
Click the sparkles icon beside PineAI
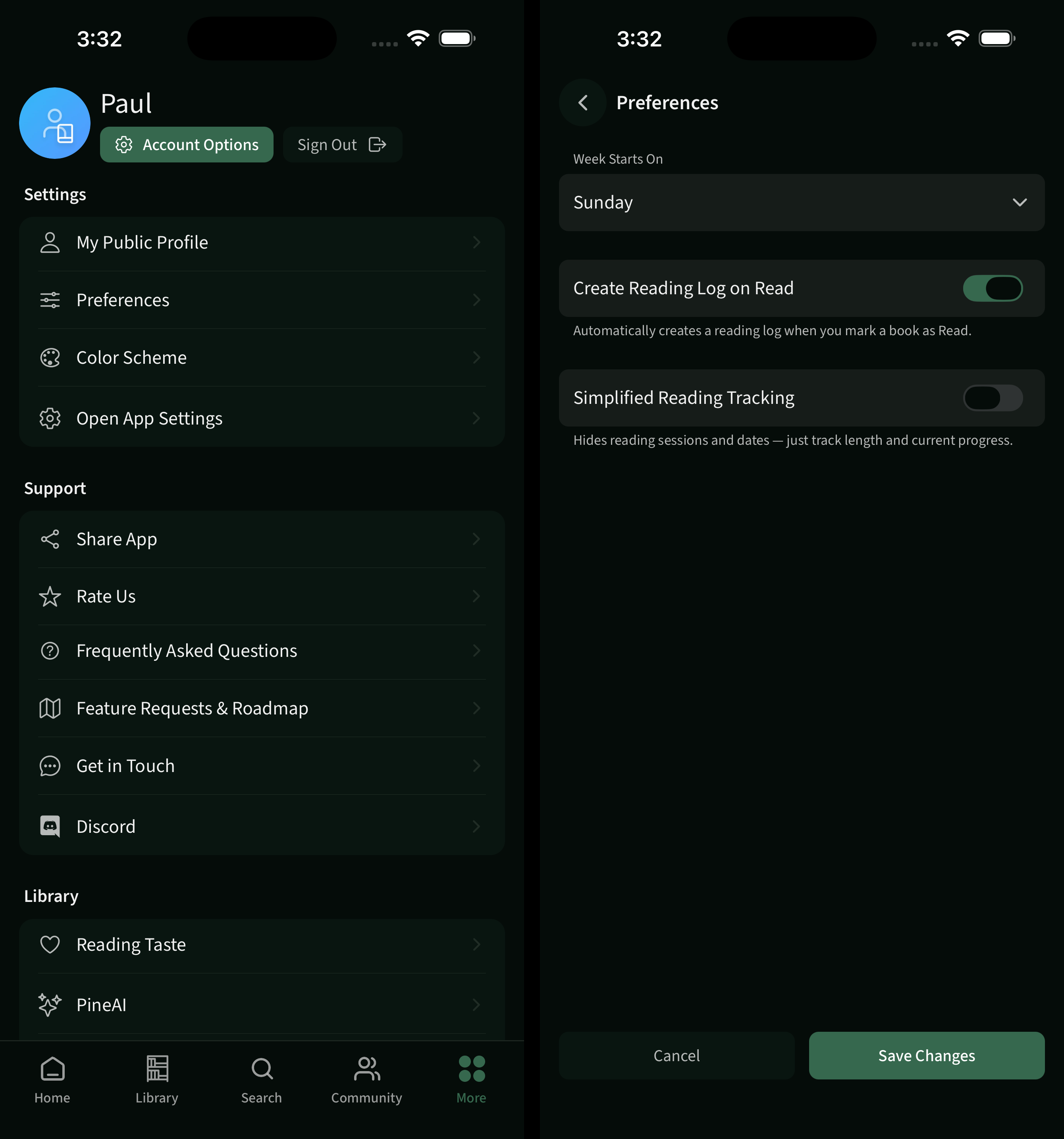(50, 1004)
